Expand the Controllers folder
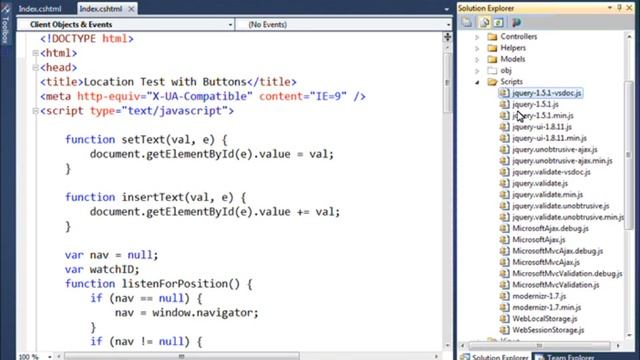The image size is (640, 360). (477, 37)
